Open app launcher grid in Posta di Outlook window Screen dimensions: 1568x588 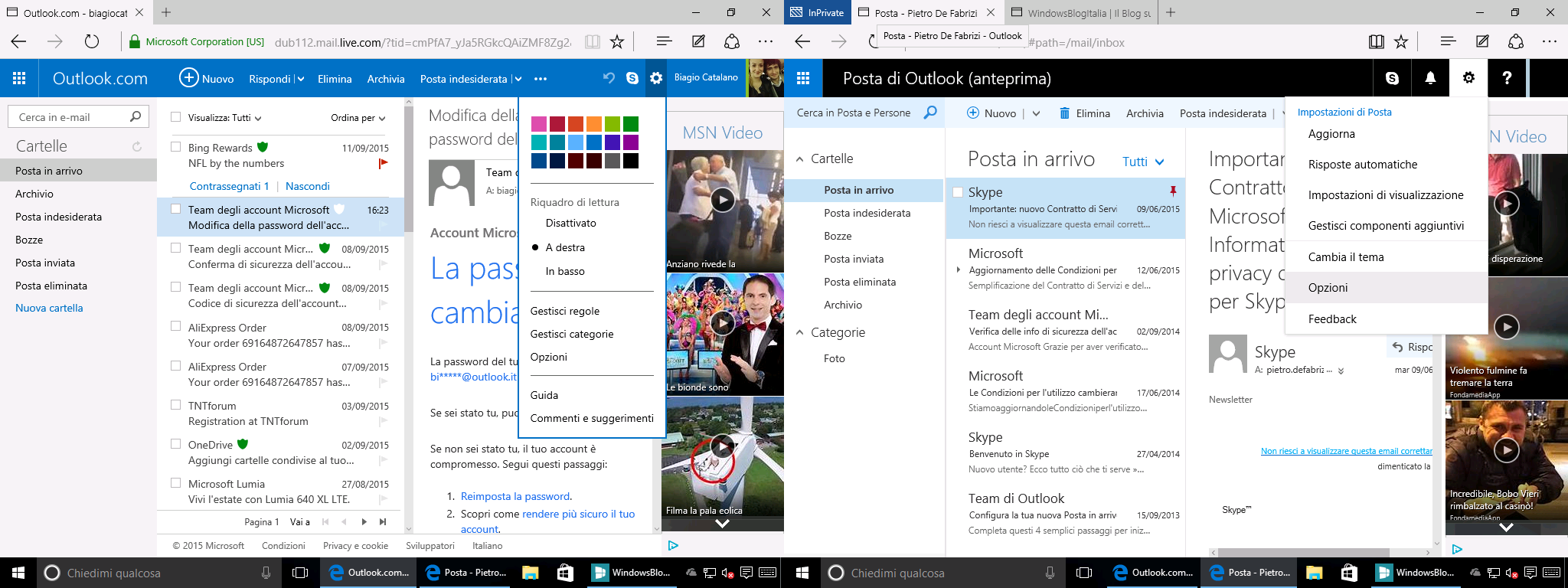(x=803, y=78)
